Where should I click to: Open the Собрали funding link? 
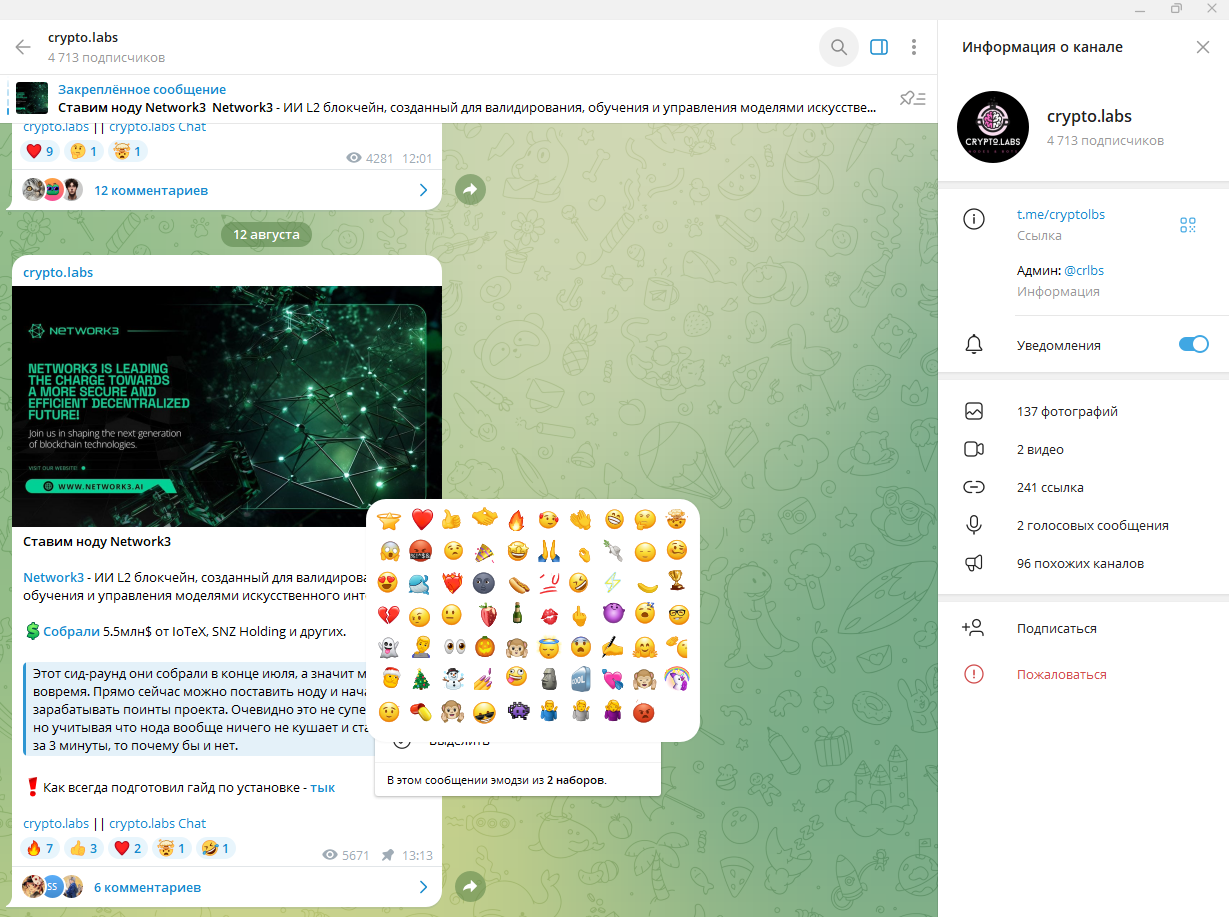click(71, 631)
